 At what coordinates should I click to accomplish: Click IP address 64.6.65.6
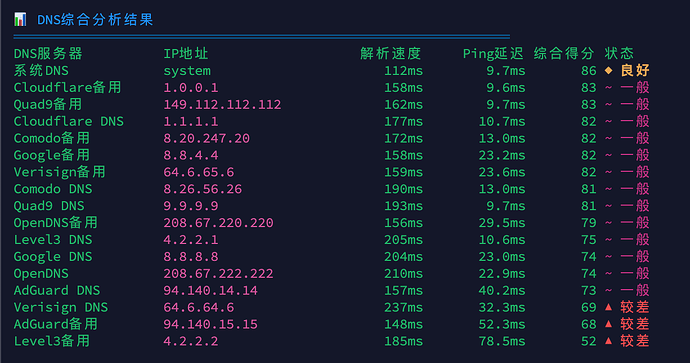199,172
